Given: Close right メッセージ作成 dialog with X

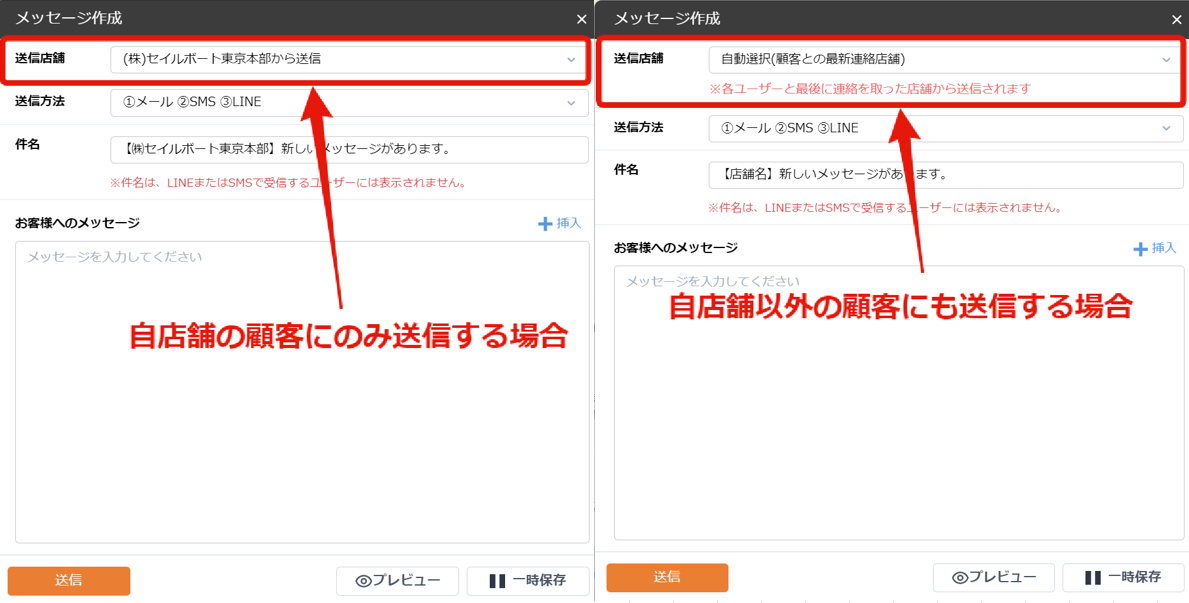Looking at the screenshot, I should click(x=1177, y=20).
